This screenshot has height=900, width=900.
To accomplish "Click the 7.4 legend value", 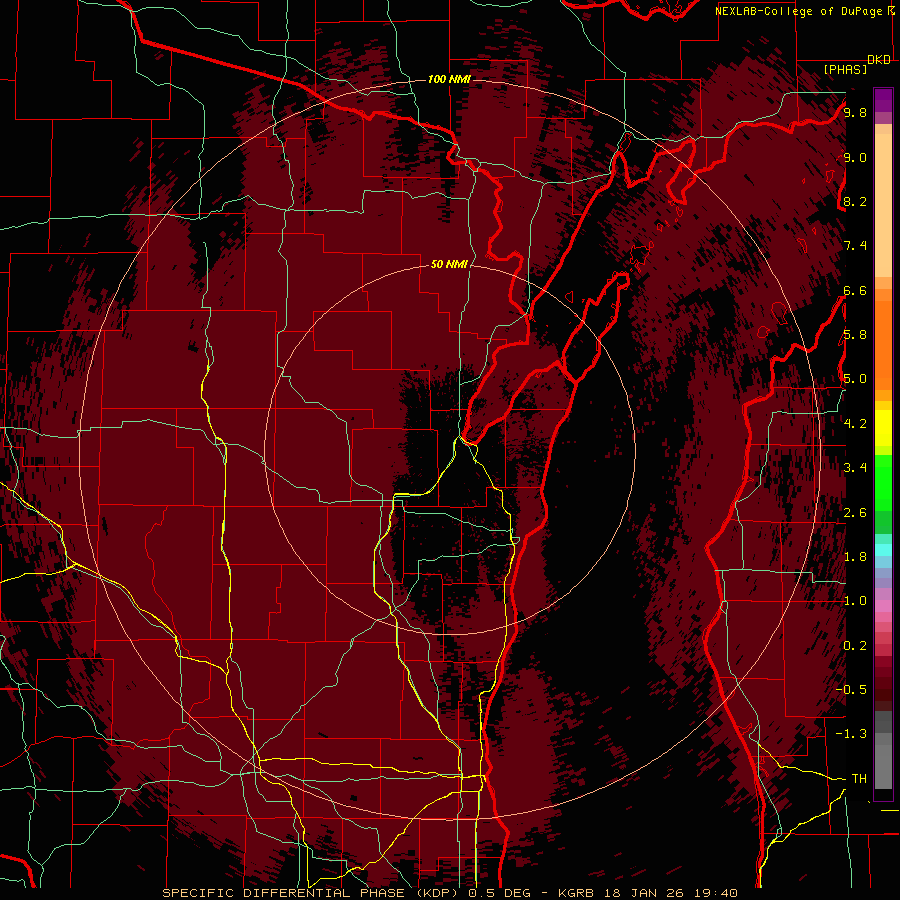I will tap(855, 246).
